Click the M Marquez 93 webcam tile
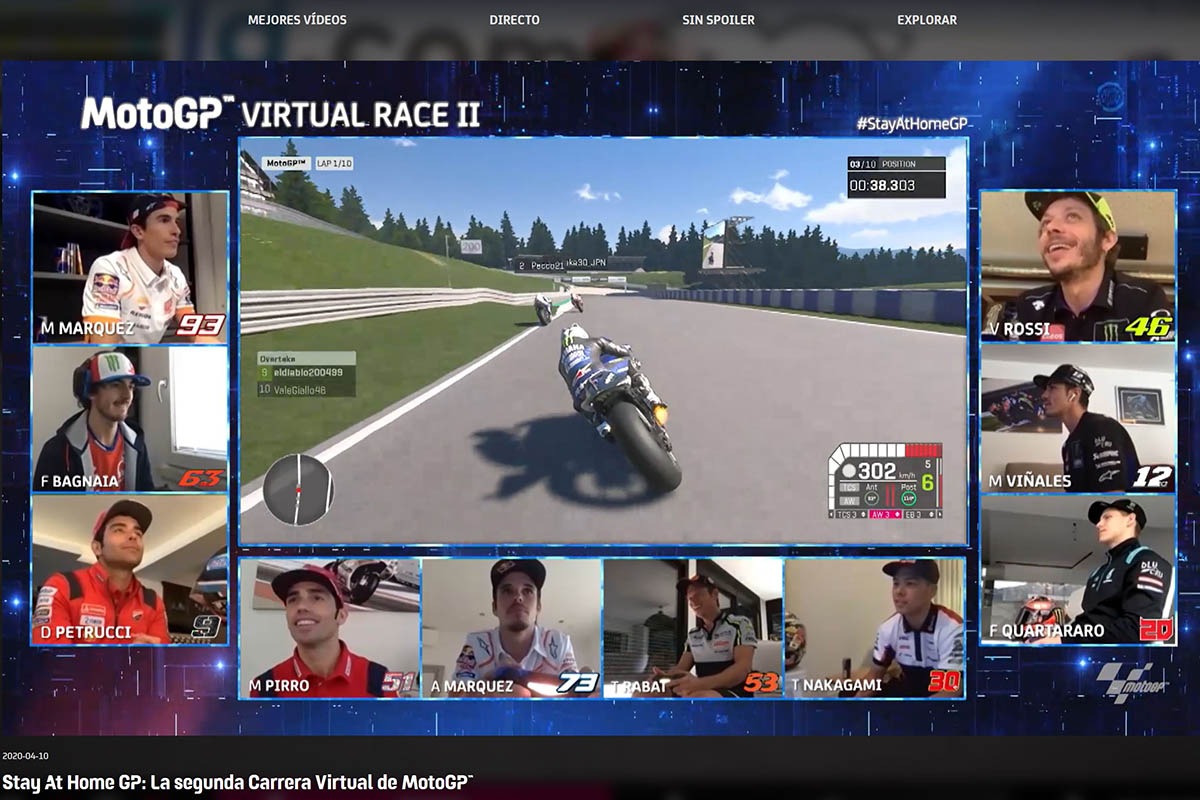 pyautogui.click(x=130, y=267)
